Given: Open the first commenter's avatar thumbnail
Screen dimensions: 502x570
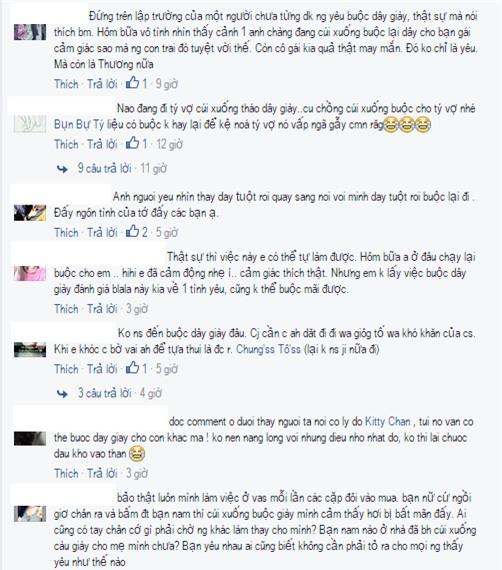Looking at the screenshot, I should pos(30,32).
